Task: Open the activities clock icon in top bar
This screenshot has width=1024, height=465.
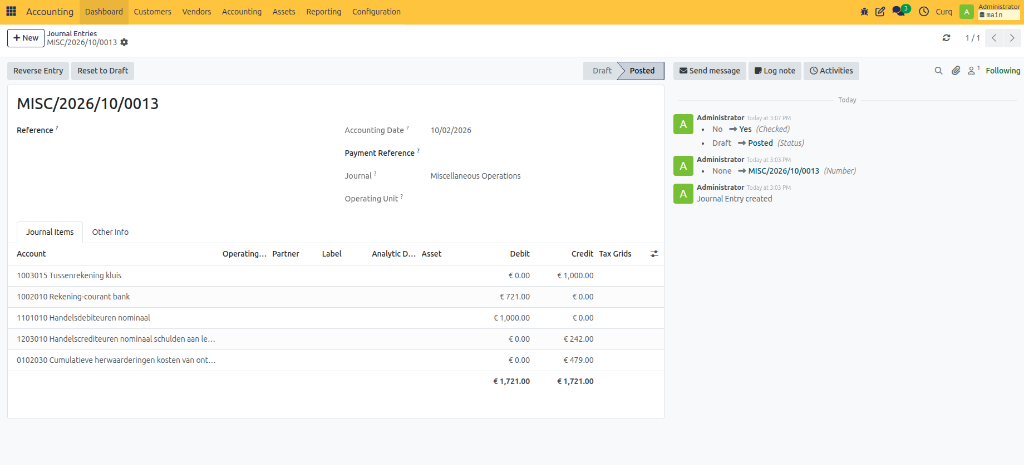Action: point(923,12)
